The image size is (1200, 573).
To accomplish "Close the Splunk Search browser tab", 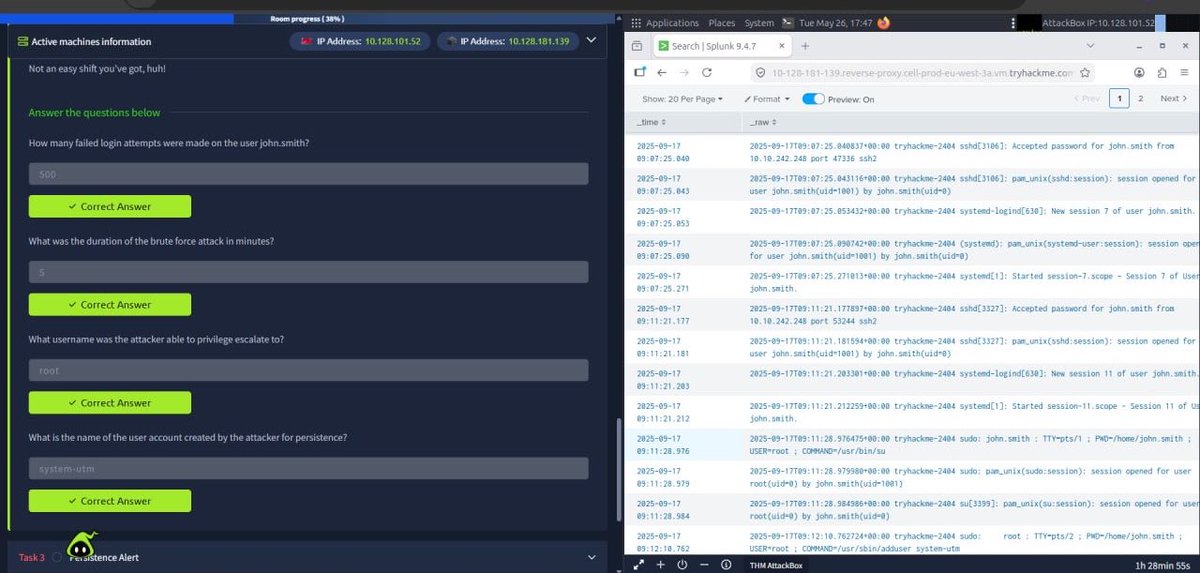I will [782, 46].
